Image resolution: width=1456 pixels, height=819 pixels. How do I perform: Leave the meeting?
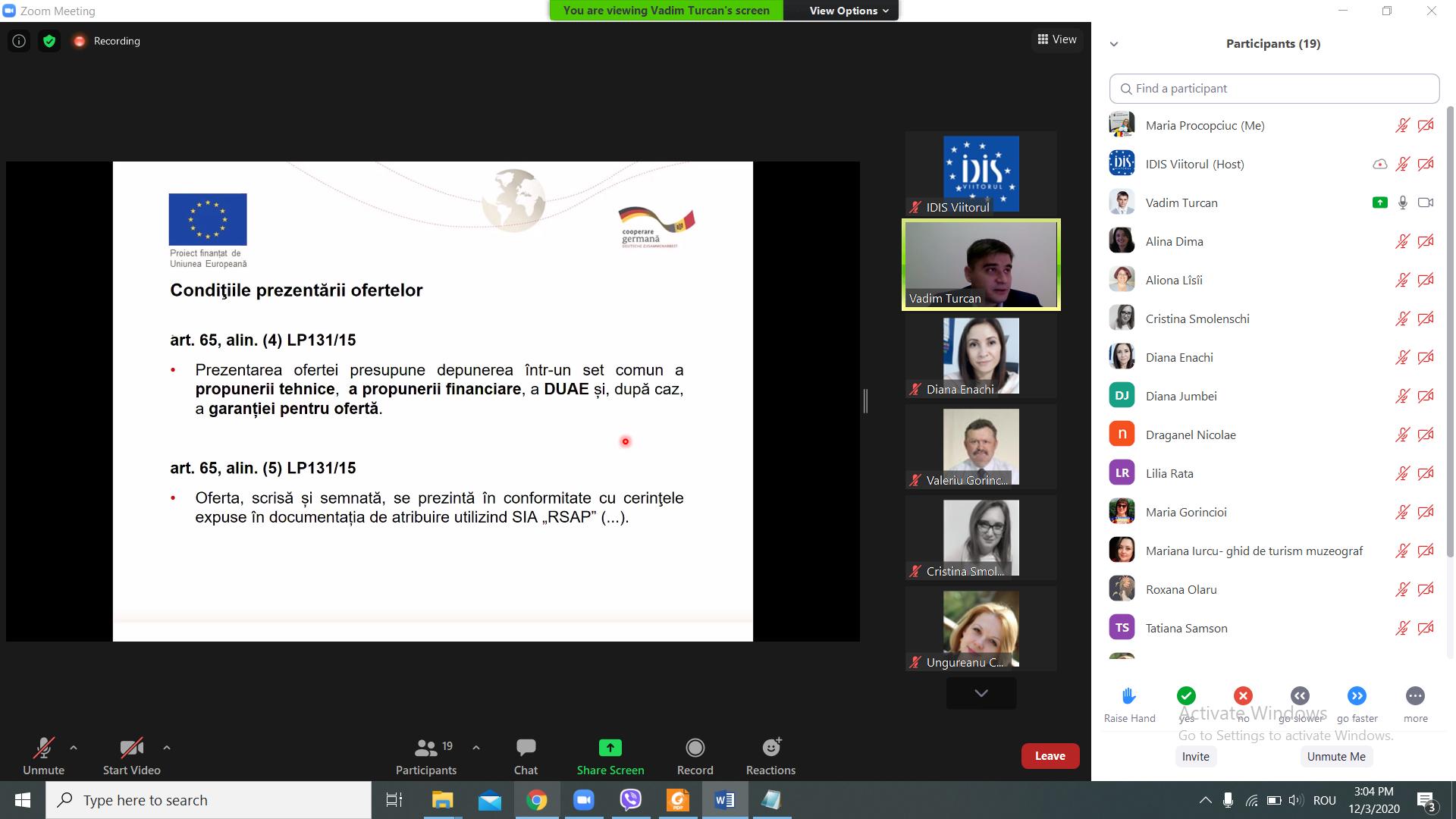coord(1050,756)
